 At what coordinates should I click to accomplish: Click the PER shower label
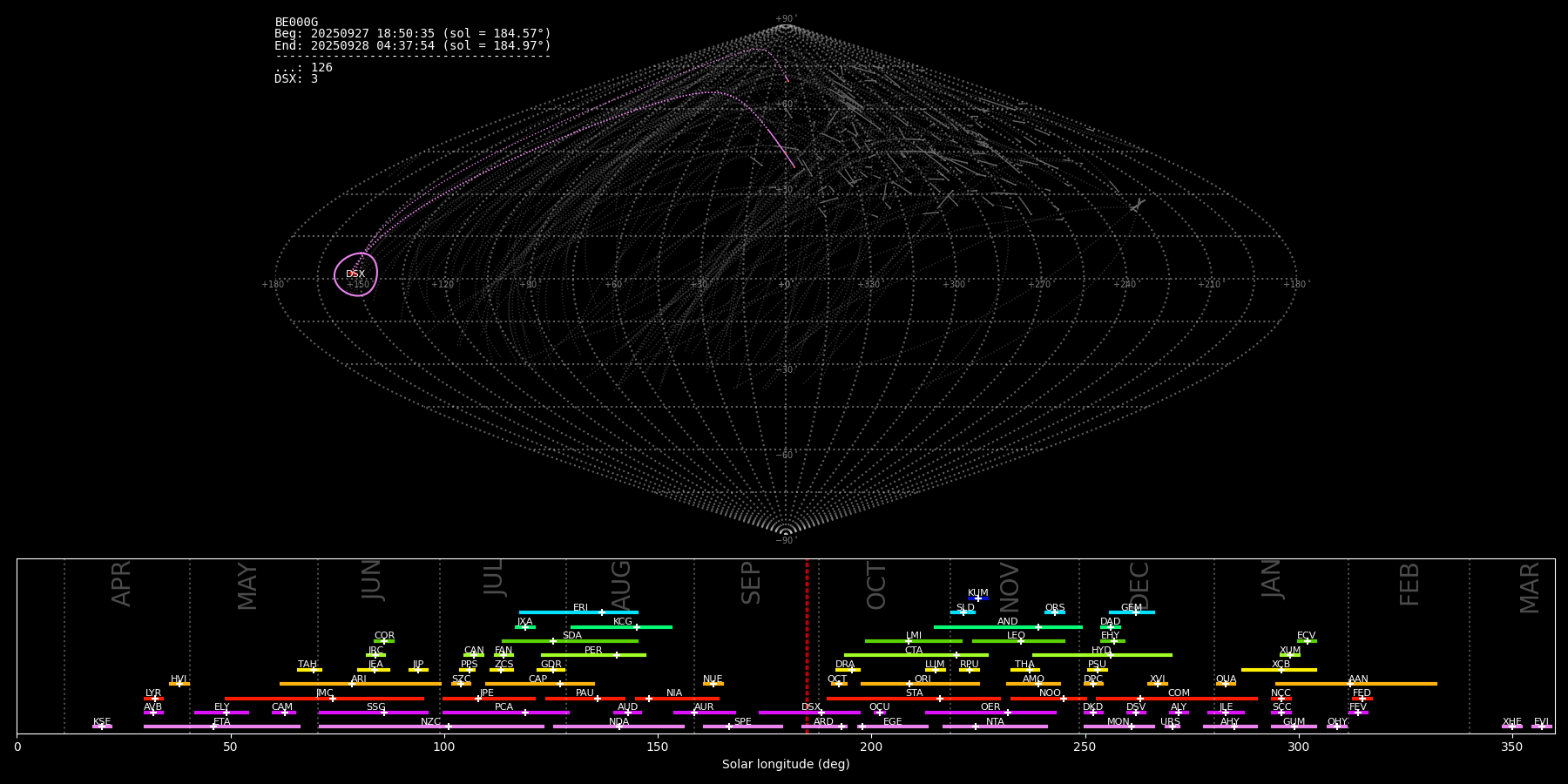click(593, 651)
